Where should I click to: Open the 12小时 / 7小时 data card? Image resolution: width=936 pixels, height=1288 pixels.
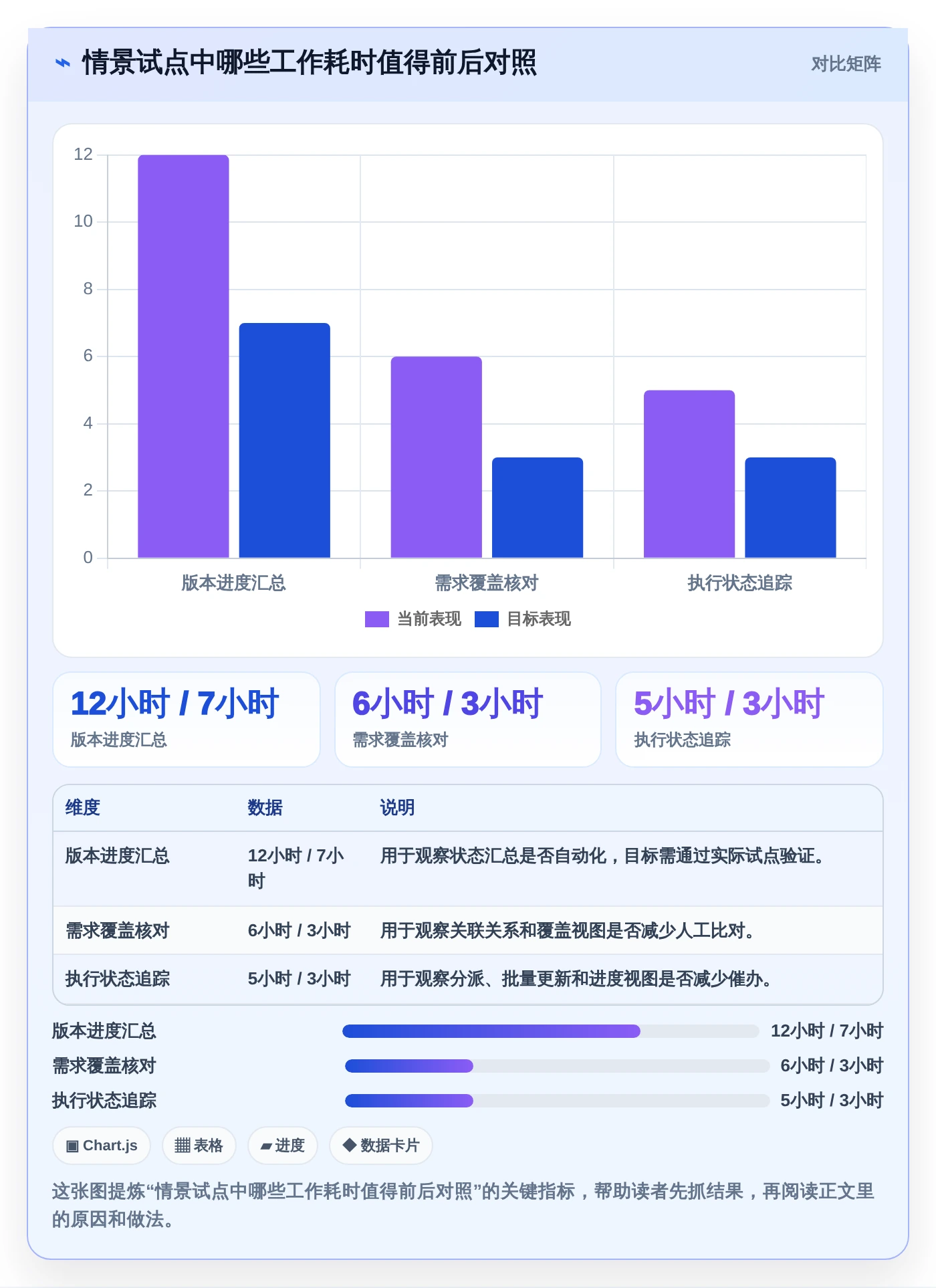[x=187, y=720]
